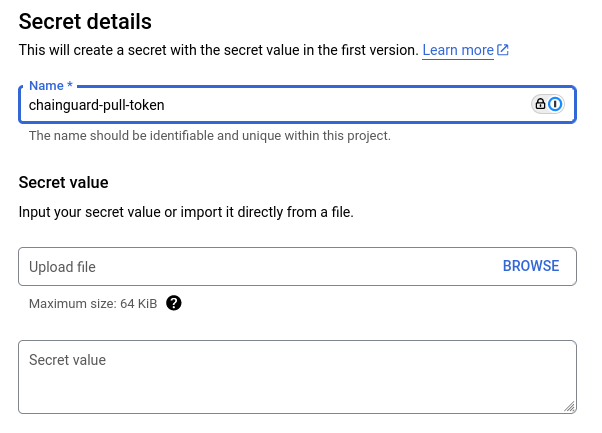The image size is (602, 433).
Task: Click the 'This will create a secret' description
Action: (x=217, y=50)
